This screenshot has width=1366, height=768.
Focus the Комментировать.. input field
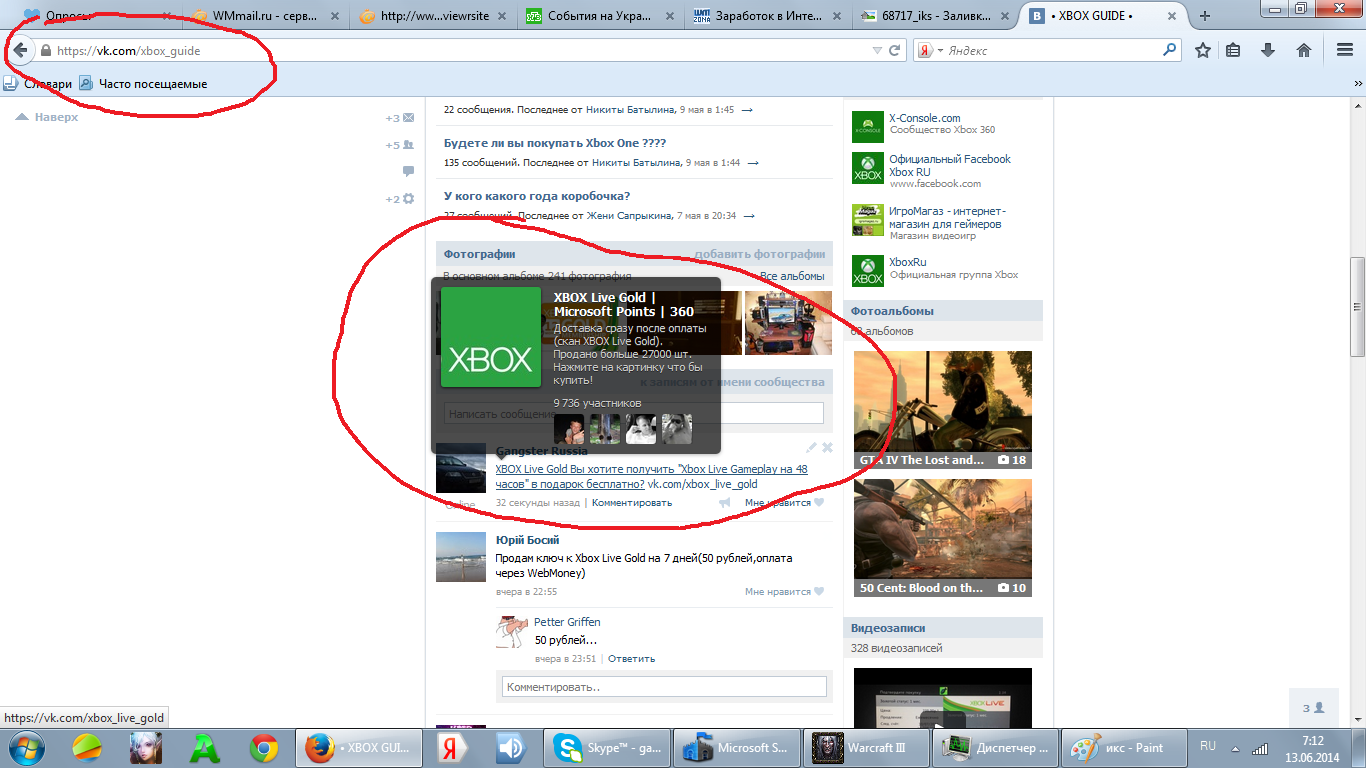click(664, 687)
